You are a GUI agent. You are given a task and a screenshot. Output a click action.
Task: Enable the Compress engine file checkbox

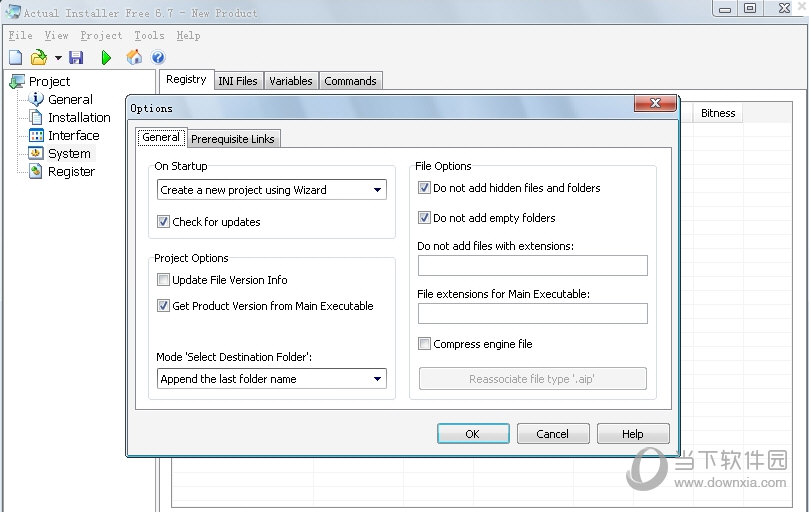tap(424, 343)
